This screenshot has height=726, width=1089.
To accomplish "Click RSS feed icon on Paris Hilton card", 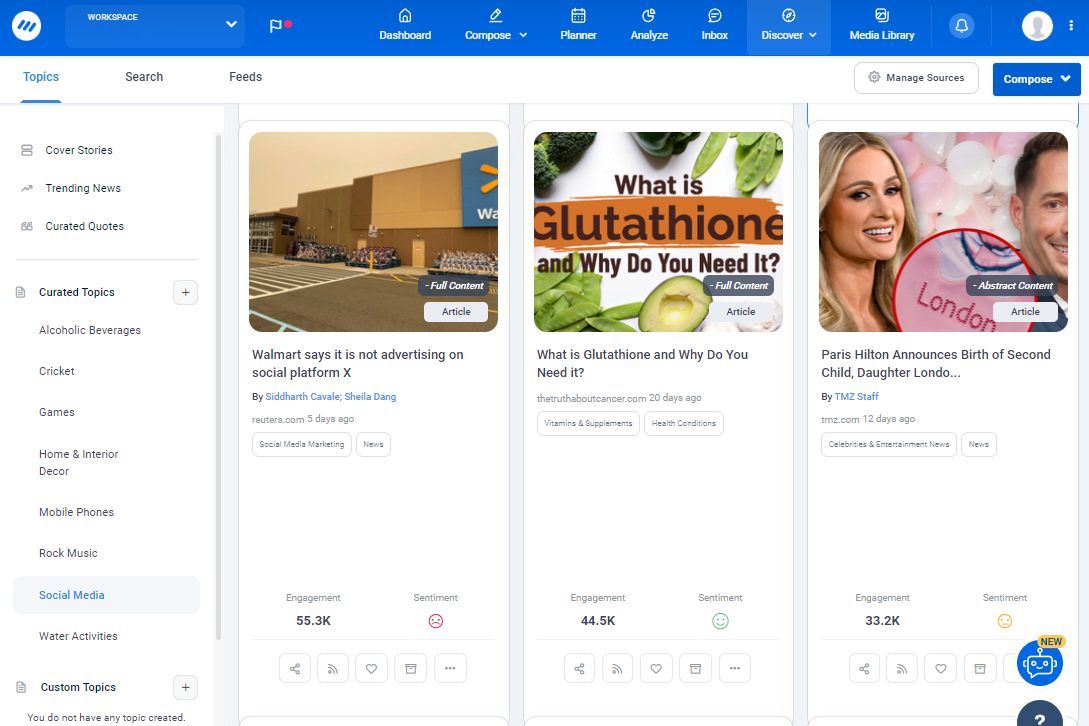I will (902, 668).
